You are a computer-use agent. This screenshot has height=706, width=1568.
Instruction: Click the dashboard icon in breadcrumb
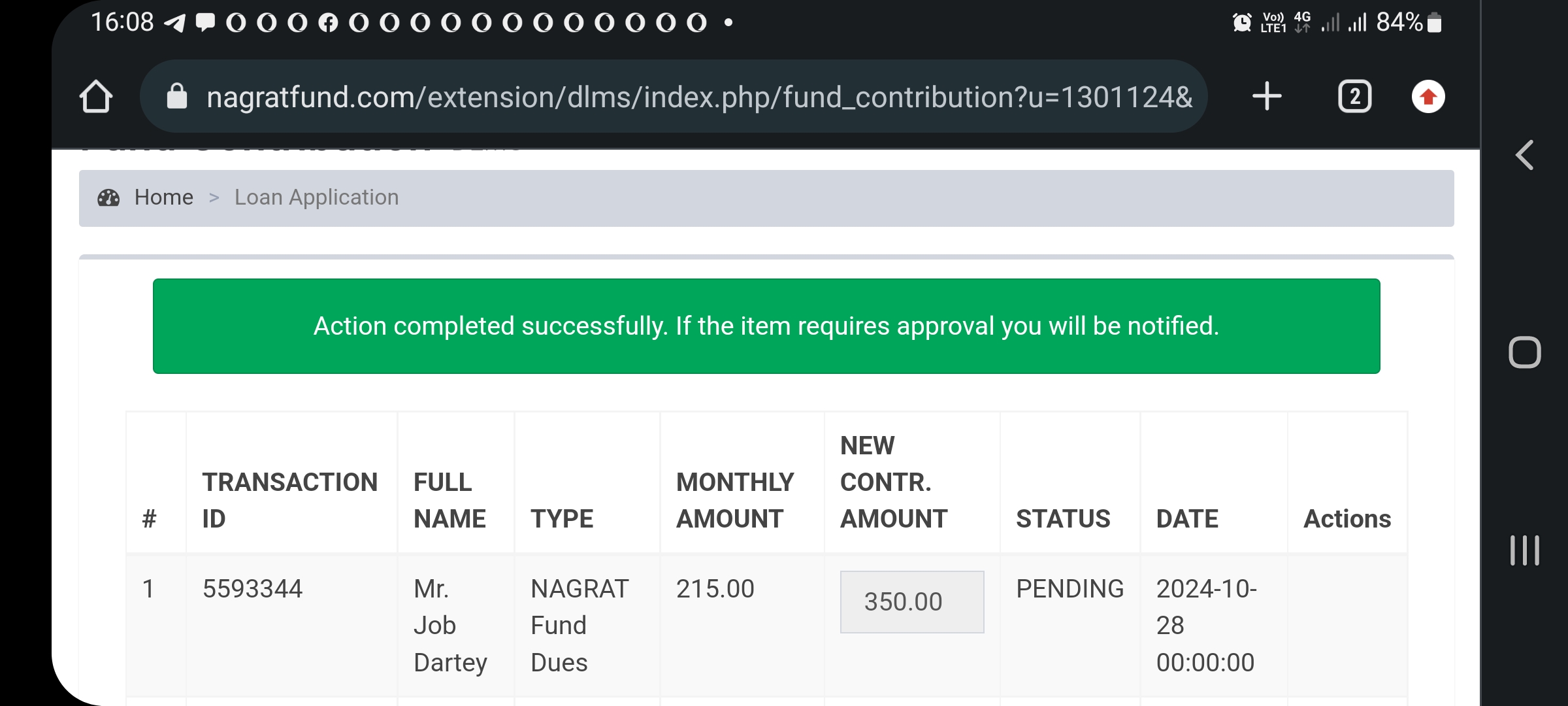tap(108, 198)
